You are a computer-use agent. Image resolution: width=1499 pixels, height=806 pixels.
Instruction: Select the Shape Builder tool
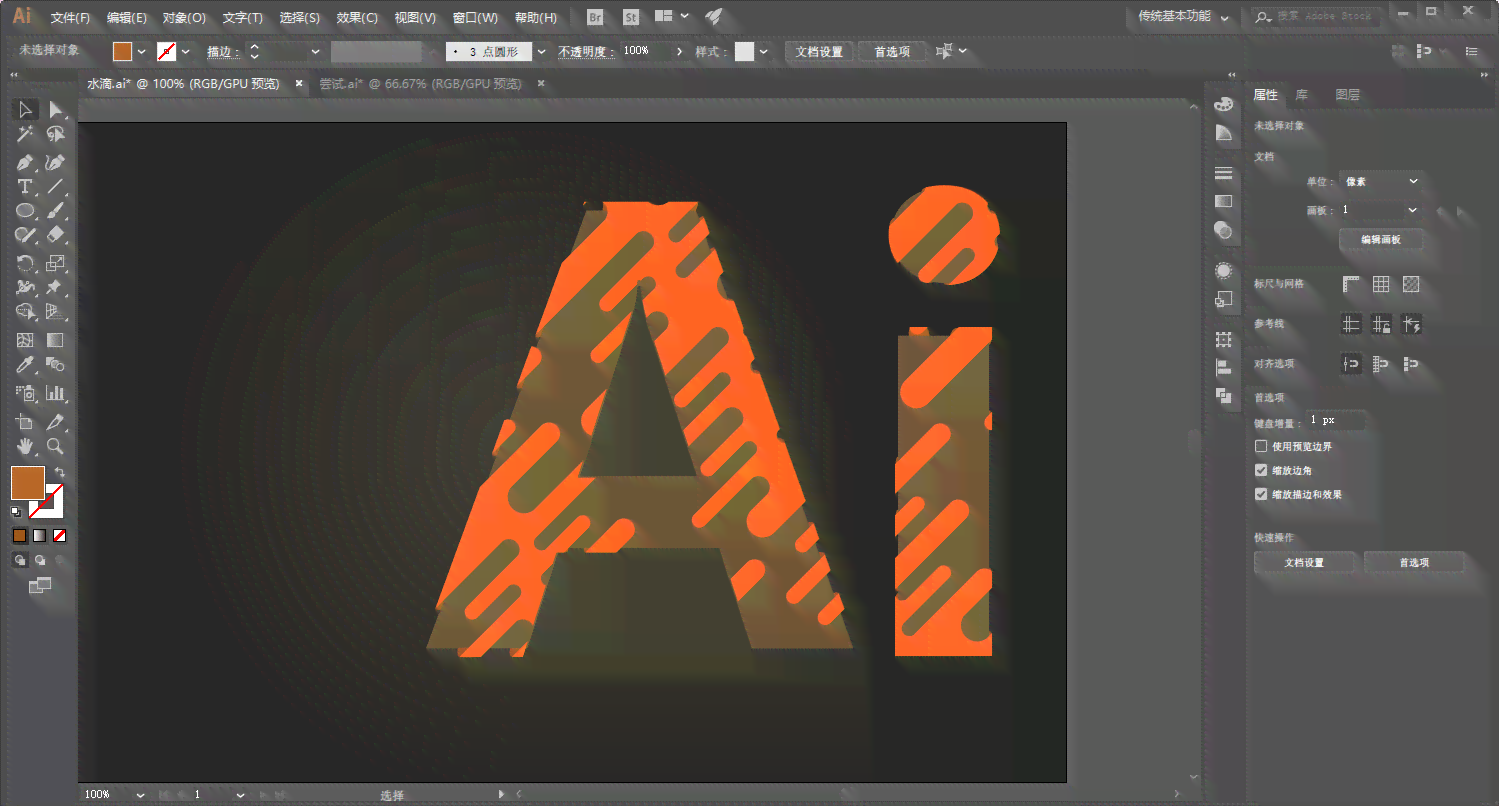tap(26, 313)
